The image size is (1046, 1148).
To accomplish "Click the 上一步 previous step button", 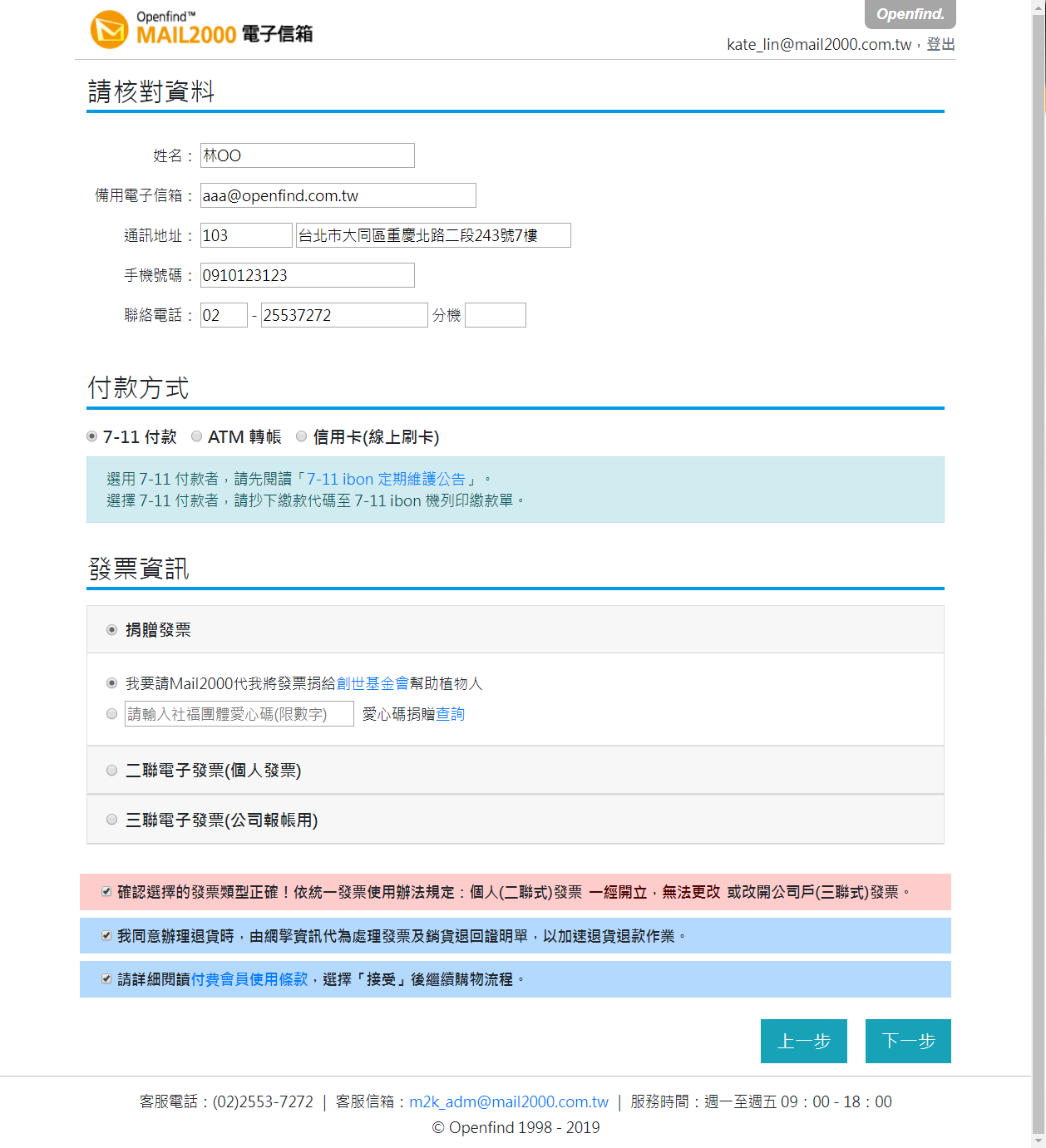I will pos(804,1041).
